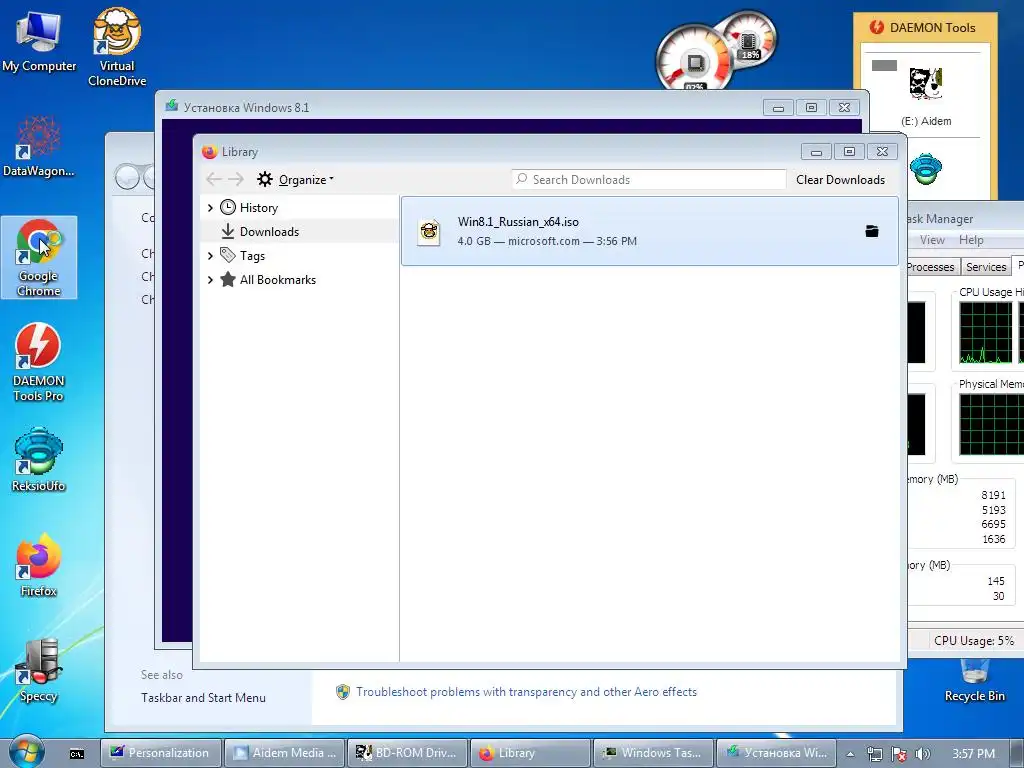This screenshot has height=768, width=1024.
Task: Click the taskbar clock showing 3:57 PM
Action: [973, 754]
